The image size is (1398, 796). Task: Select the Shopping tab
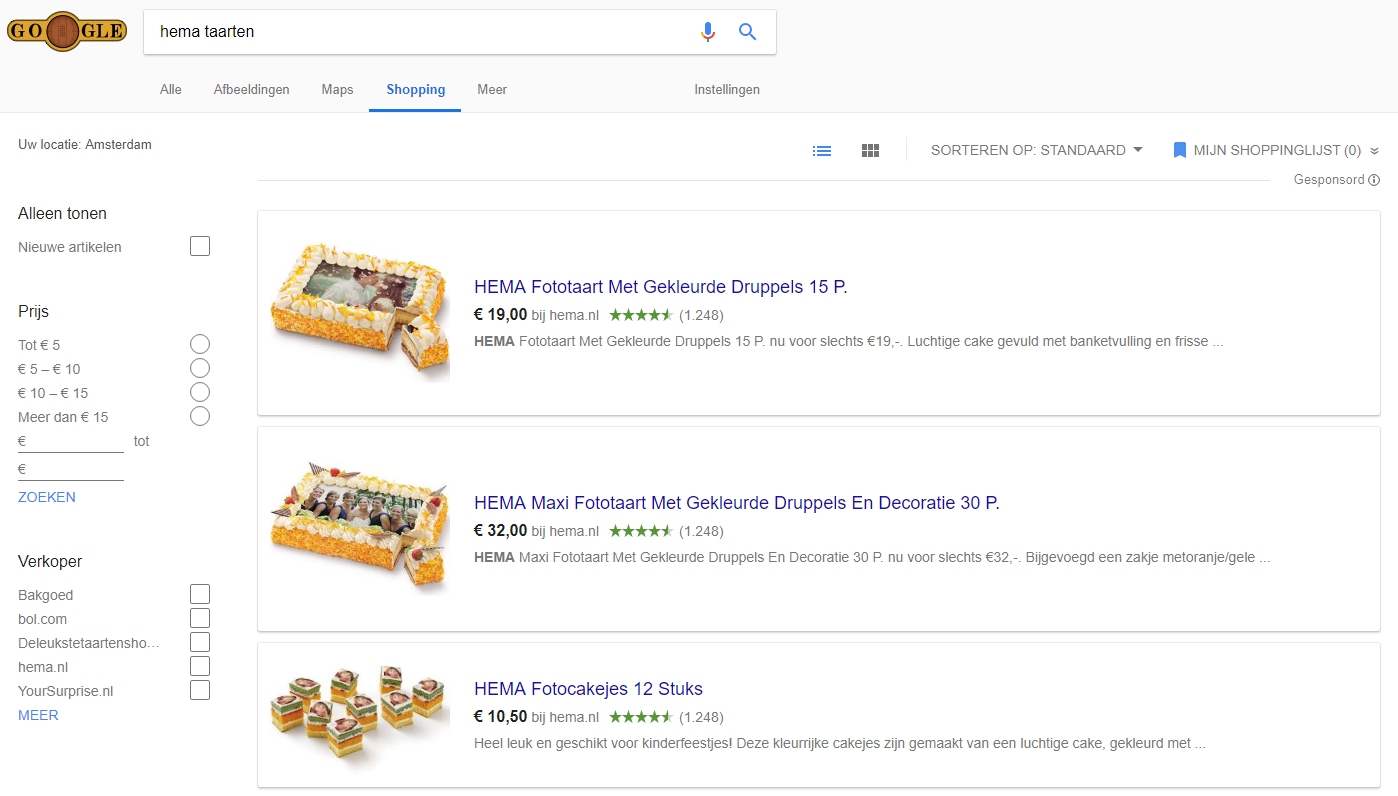click(415, 90)
